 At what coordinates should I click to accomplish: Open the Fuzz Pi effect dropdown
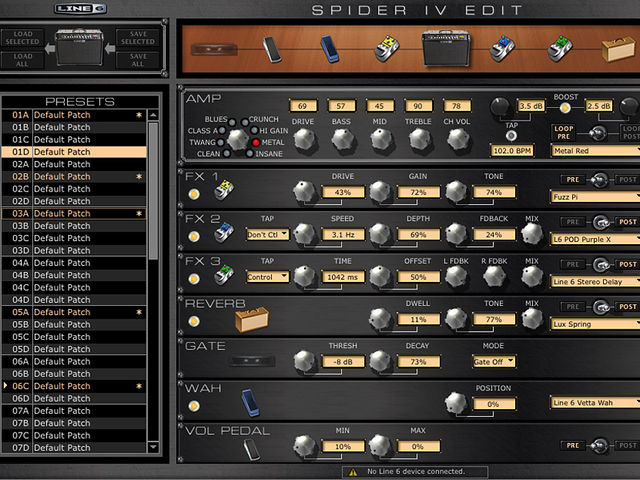pos(595,197)
